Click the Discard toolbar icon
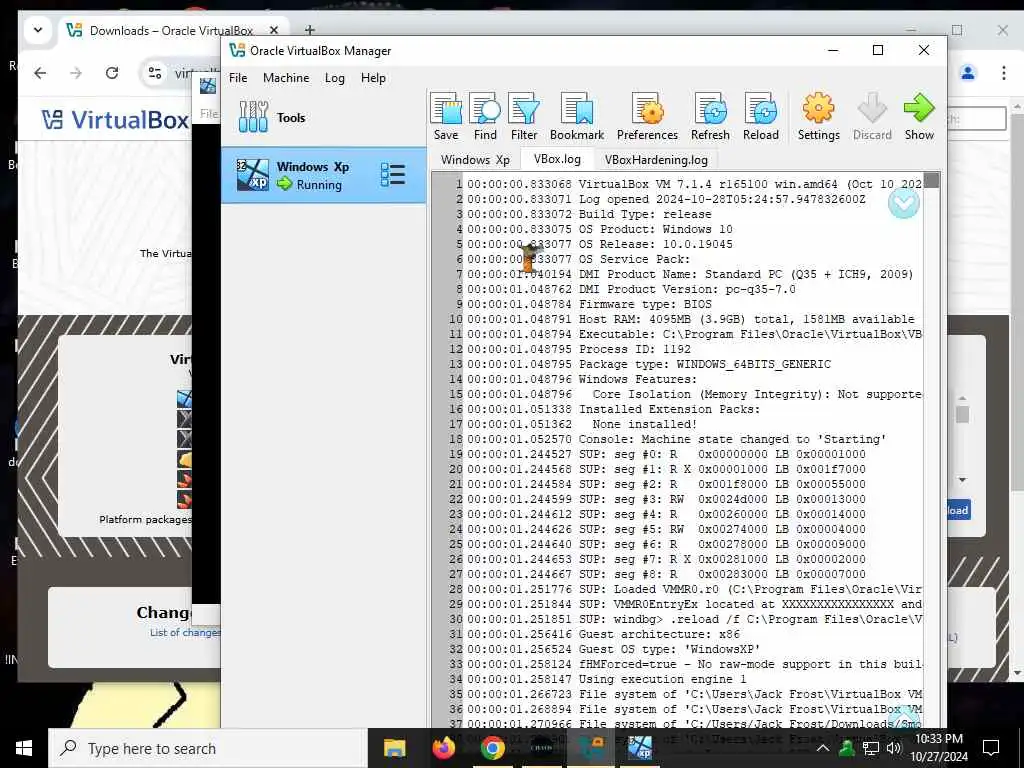1024x768 pixels. (872, 118)
